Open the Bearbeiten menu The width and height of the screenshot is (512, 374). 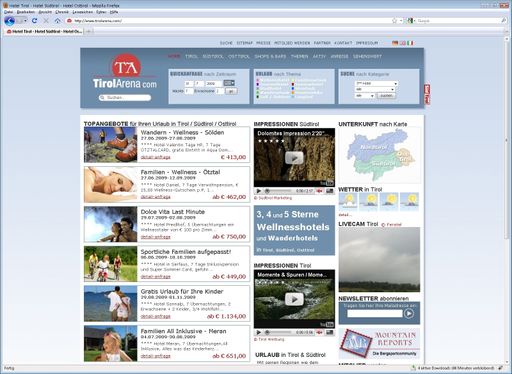[x=26, y=12]
